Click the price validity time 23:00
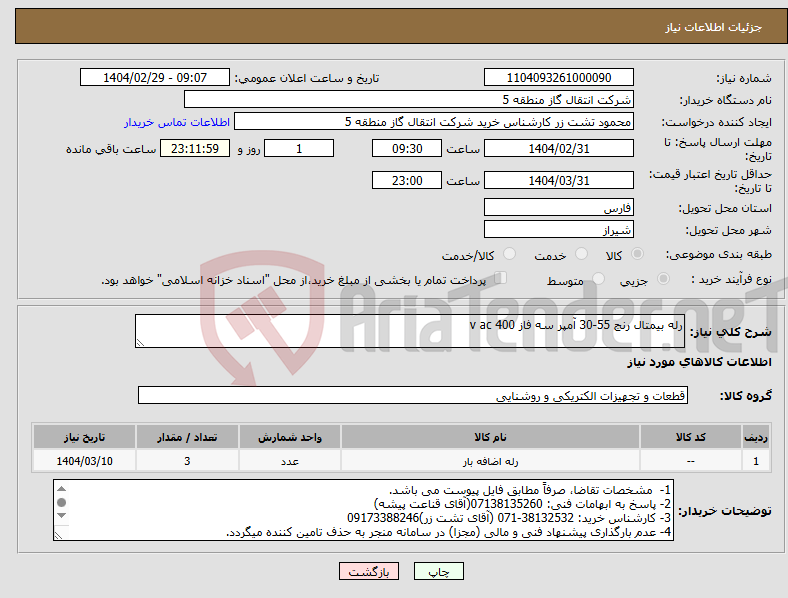 (407, 180)
